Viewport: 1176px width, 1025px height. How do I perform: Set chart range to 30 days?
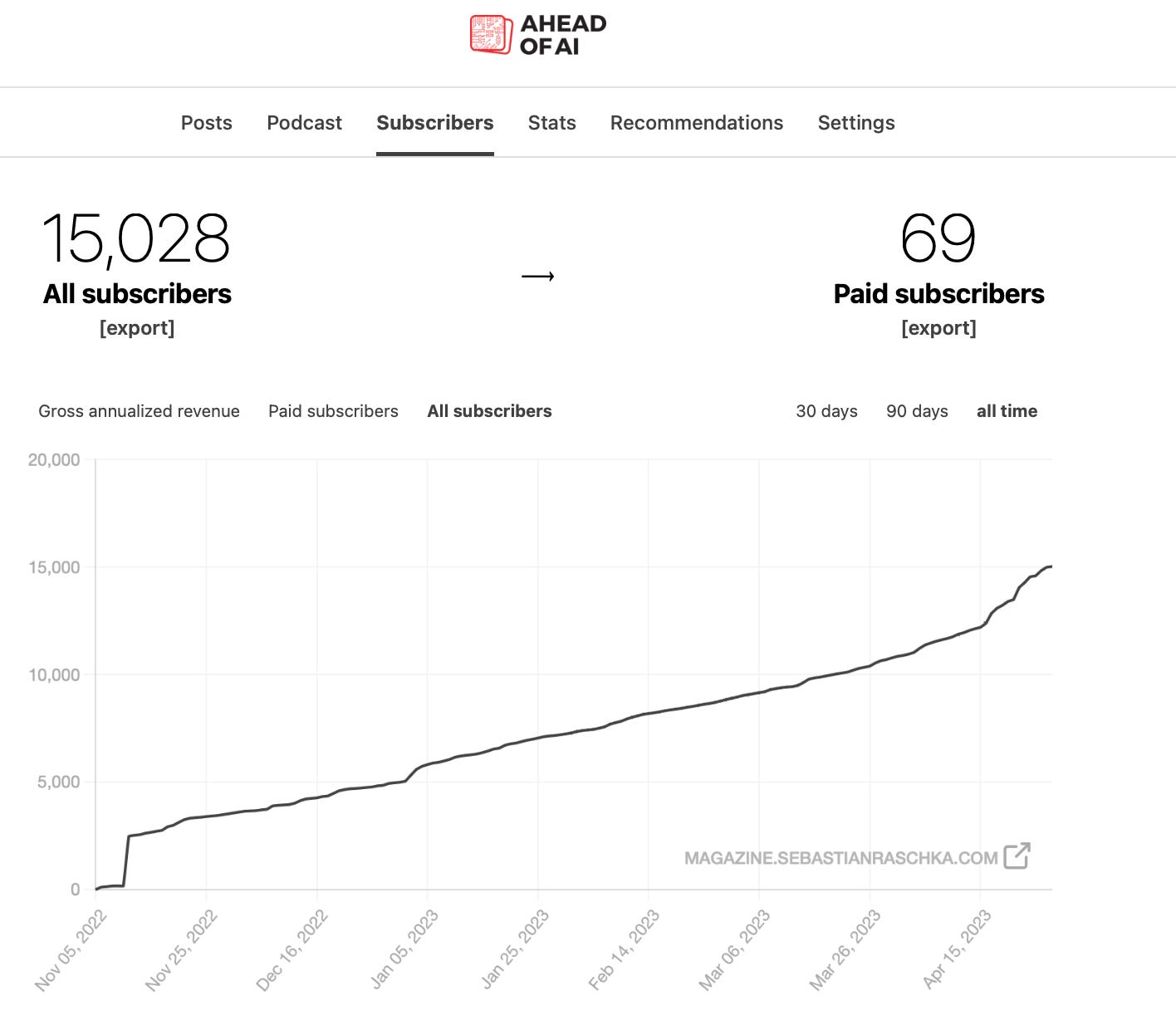pyautogui.click(x=826, y=411)
